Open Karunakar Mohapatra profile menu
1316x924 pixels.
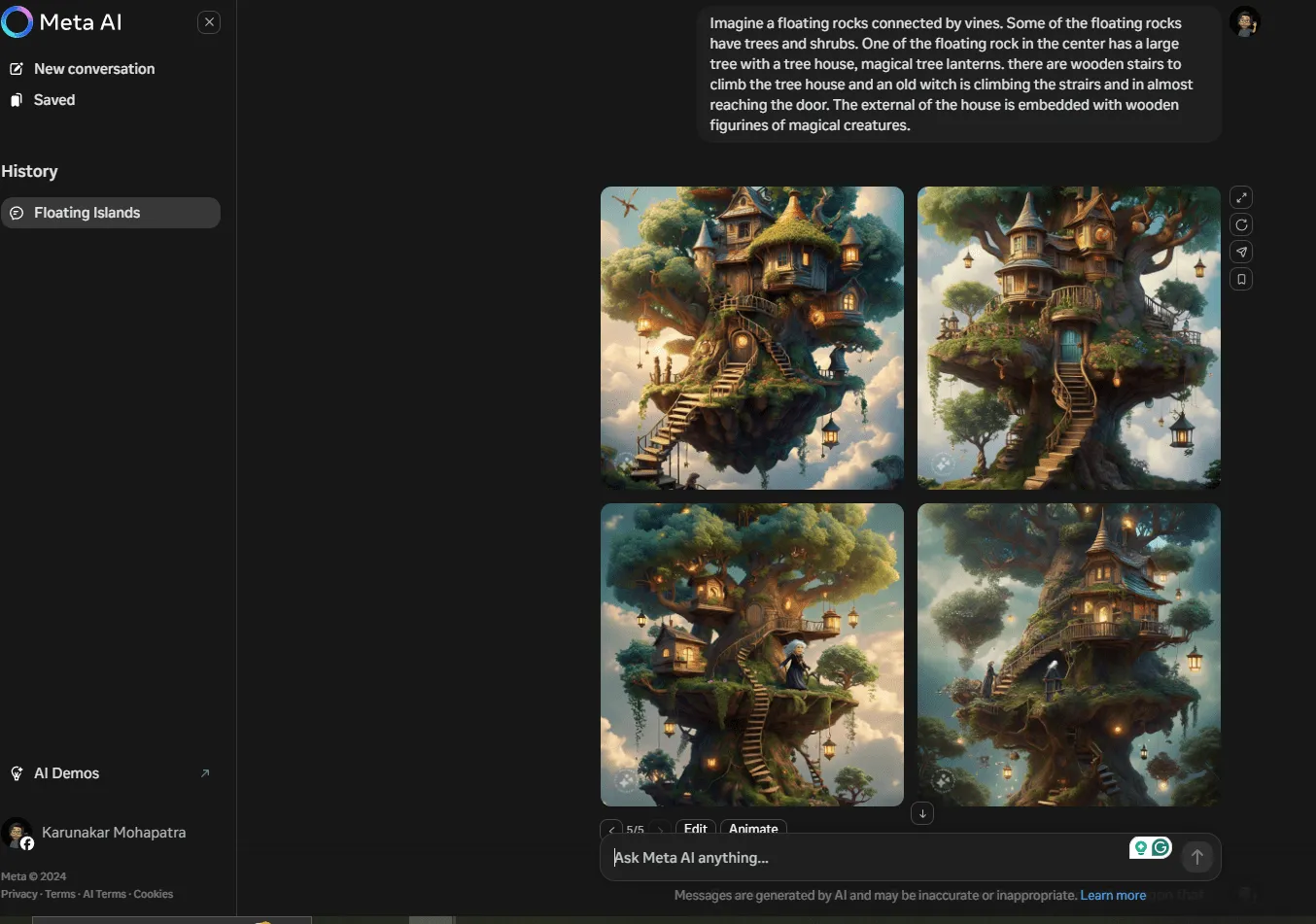pyautogui.click(x=94, y=833)
